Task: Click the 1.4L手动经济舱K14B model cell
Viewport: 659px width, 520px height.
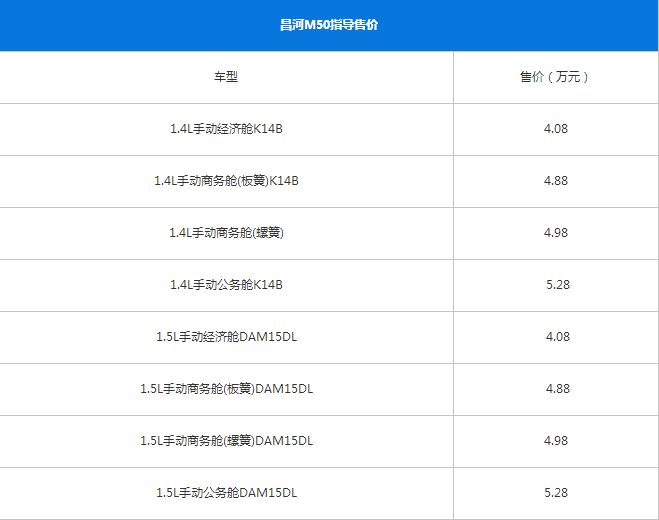Action: tap(226, 129)
